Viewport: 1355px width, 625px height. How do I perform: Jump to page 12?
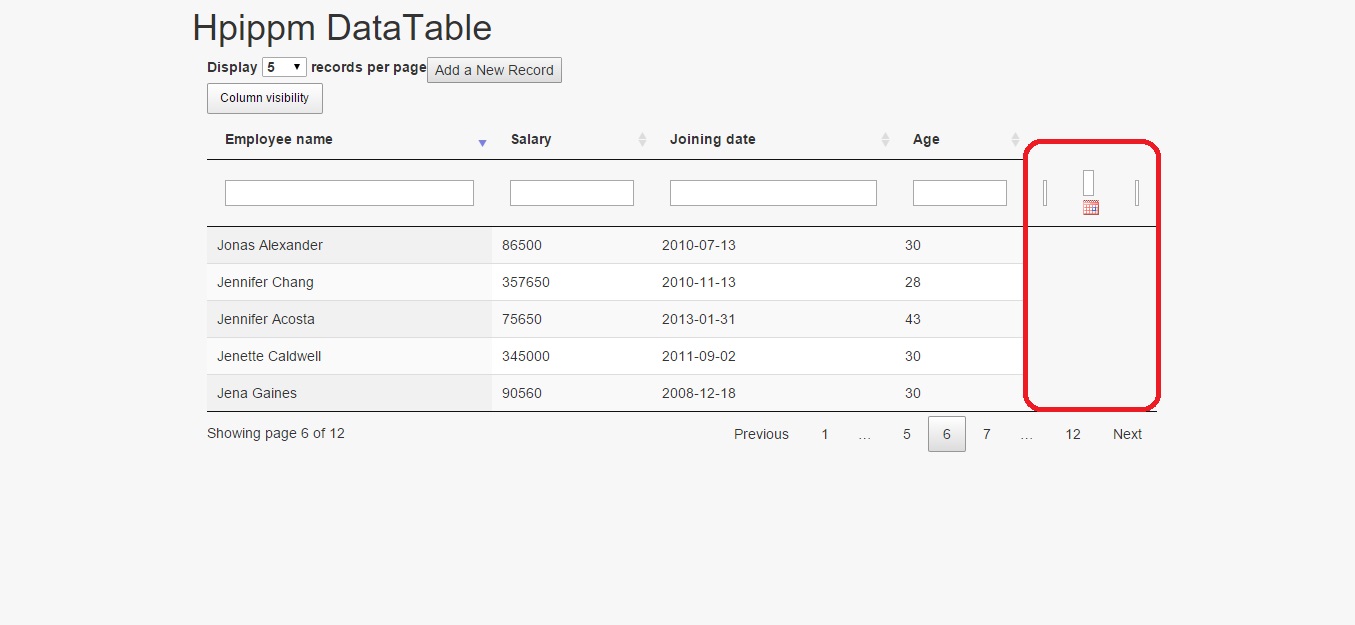coord(1072,434)
